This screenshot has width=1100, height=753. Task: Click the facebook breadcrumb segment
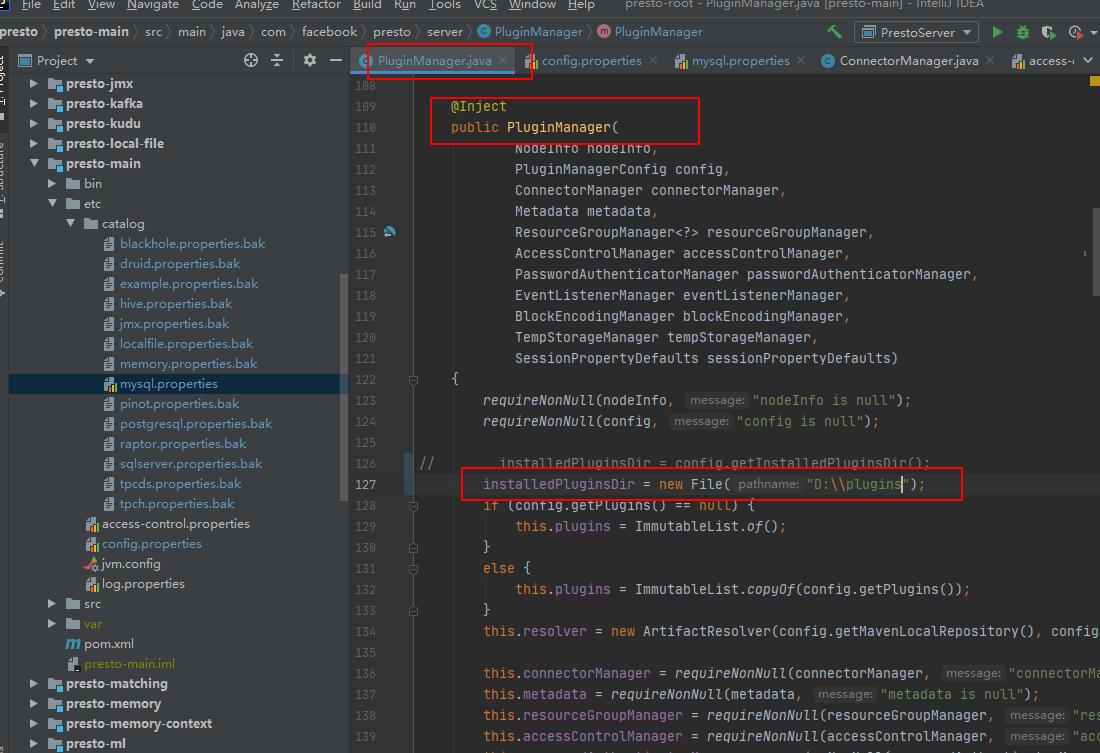(x=329, y=32)
